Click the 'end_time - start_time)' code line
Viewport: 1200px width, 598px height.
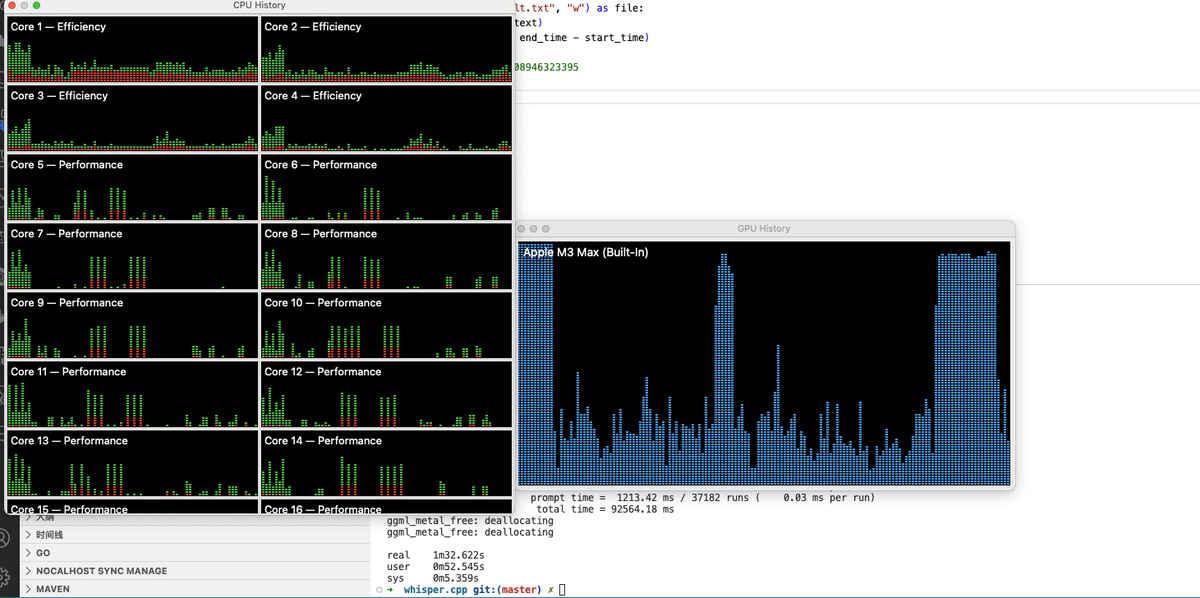pyautogui.click(x=583, y=38)
